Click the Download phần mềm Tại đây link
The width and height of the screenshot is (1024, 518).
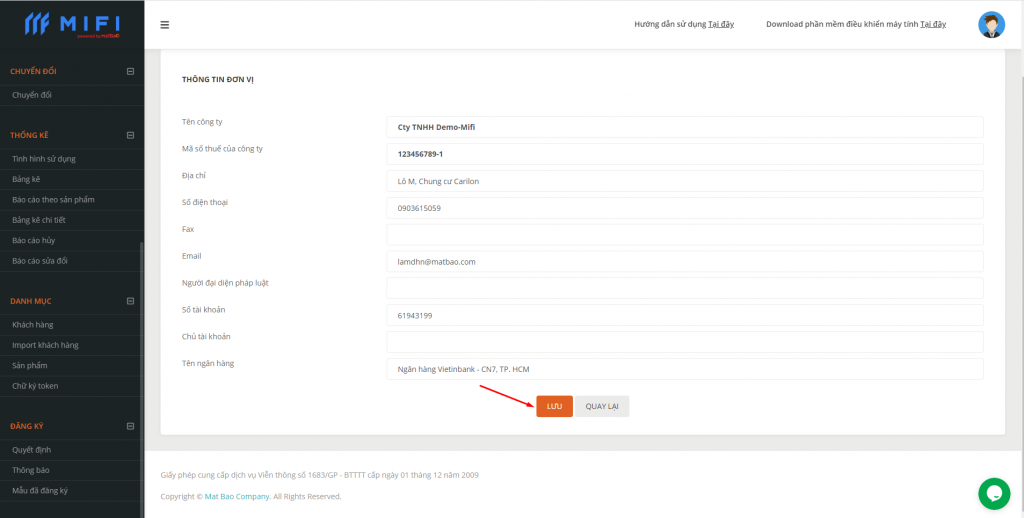(x=932, y=24)
